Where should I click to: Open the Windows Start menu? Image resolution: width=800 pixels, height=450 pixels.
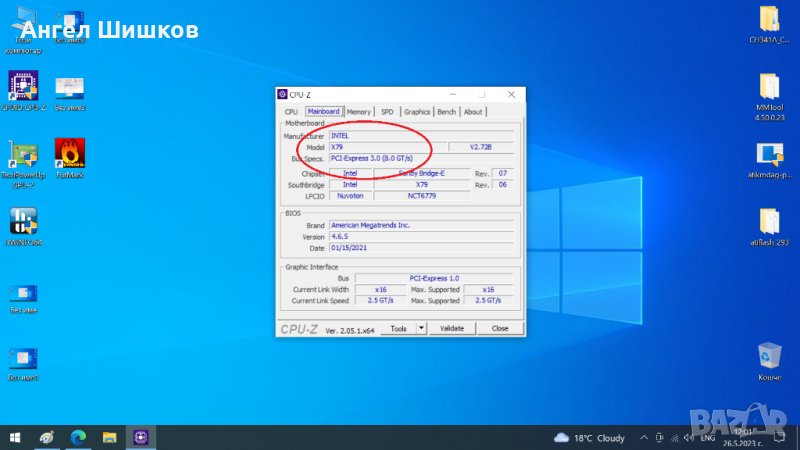click(x=14, y=438)
